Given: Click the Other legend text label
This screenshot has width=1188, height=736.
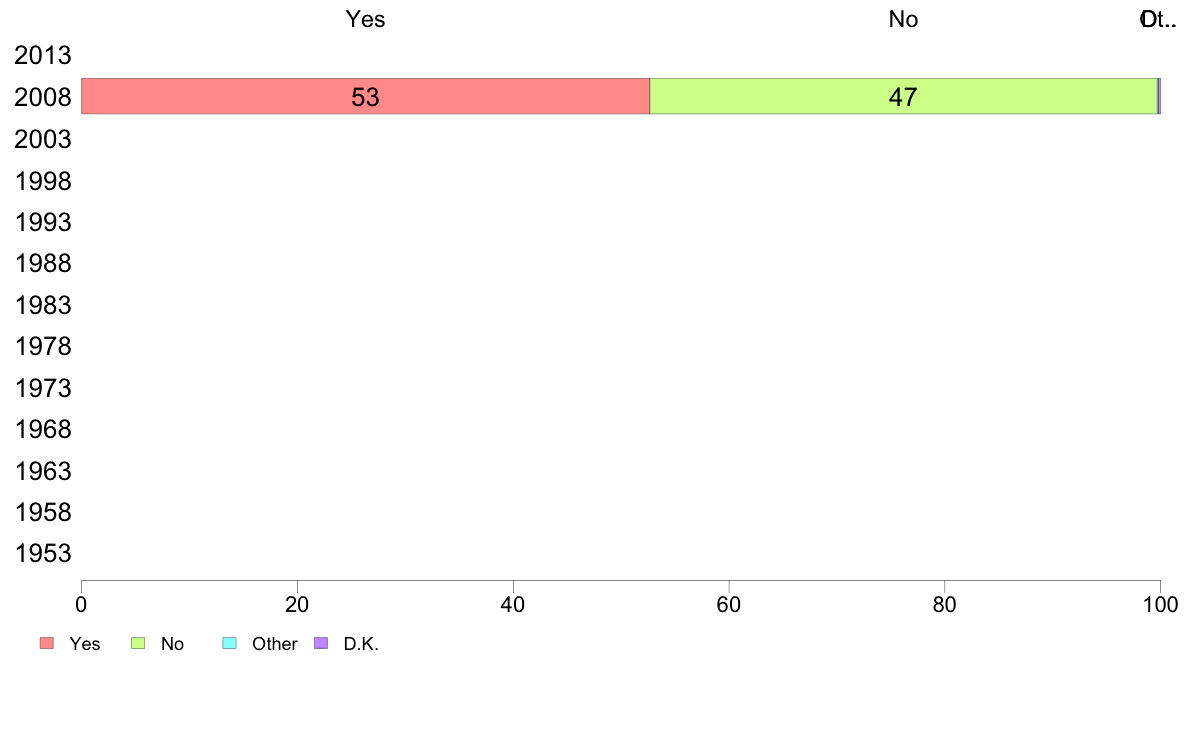Looking at the screenshot, I should tap(274, 644).
